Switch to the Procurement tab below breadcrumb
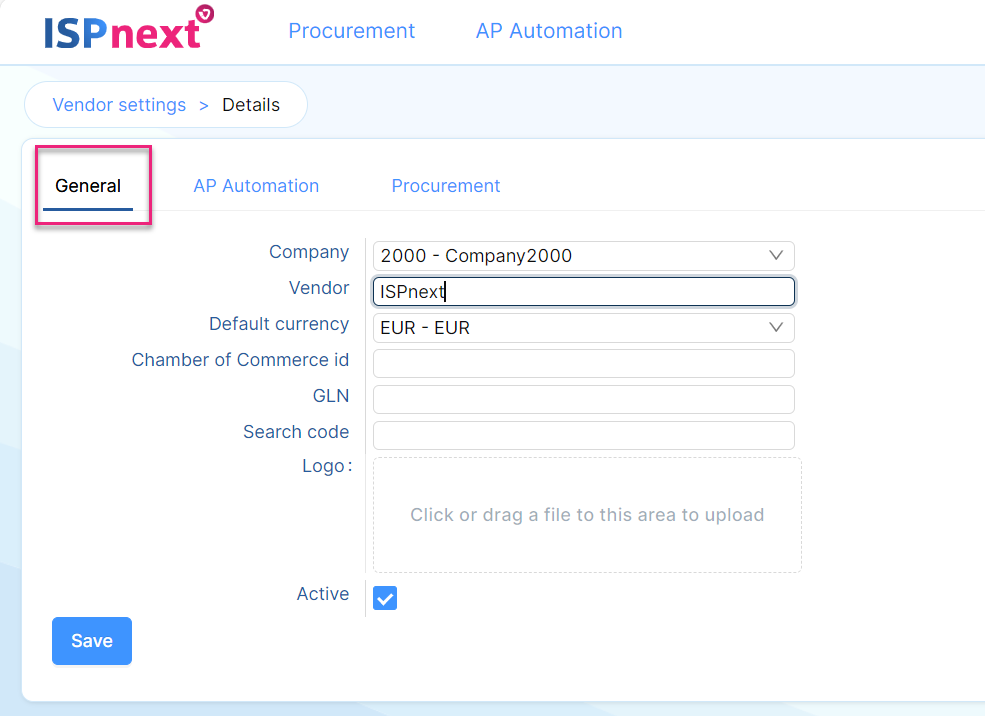 click(x=445, y=186)
